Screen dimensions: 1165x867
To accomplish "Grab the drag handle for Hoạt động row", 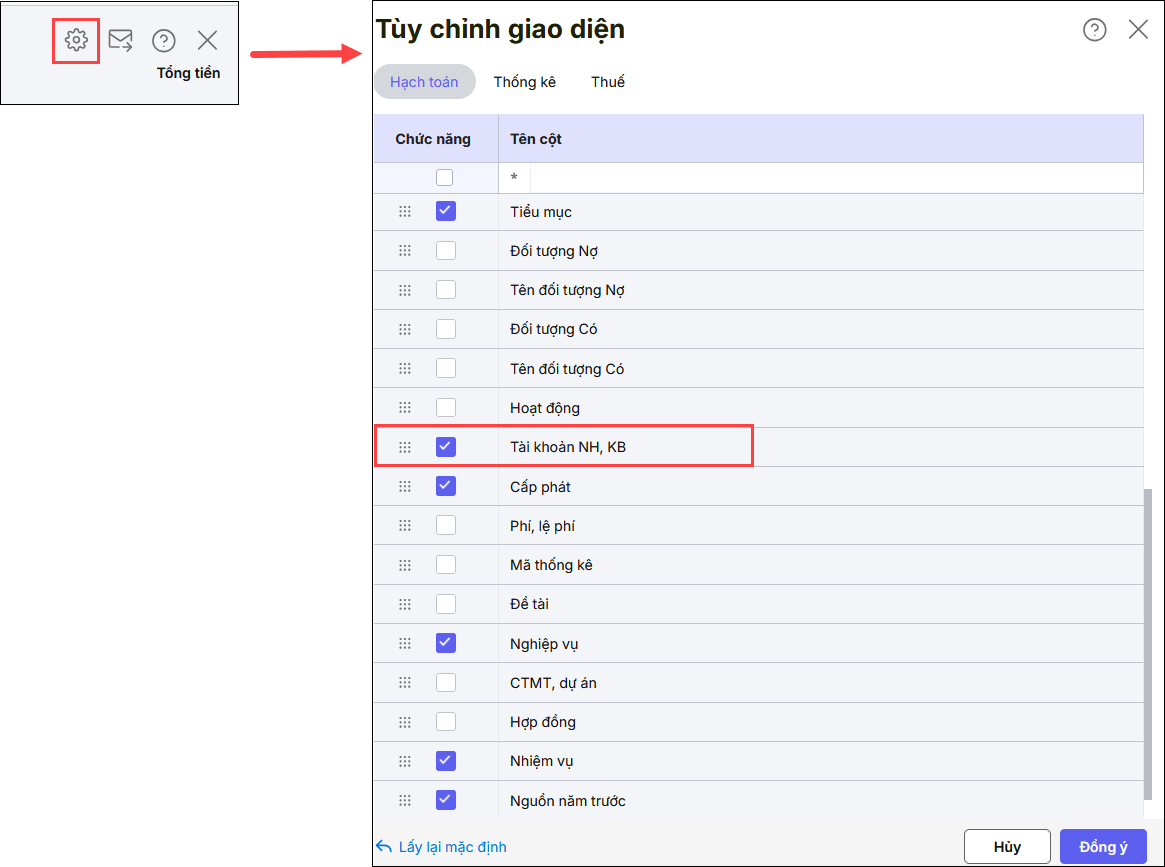I will 405,407.
